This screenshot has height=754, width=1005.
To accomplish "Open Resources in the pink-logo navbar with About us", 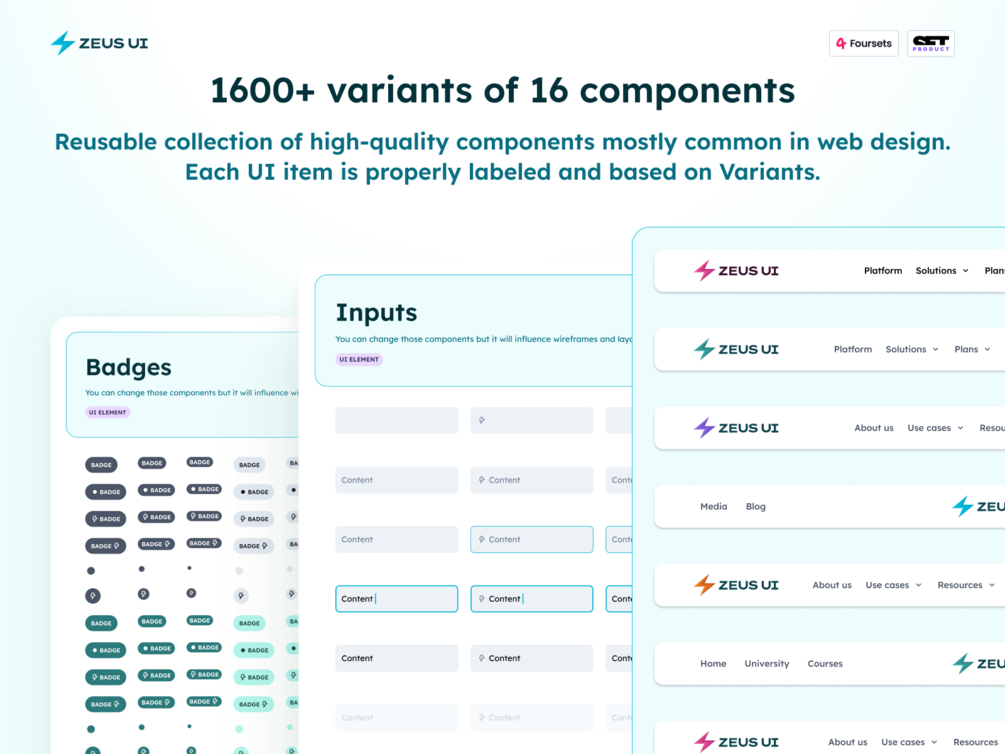I will point(976,742).
